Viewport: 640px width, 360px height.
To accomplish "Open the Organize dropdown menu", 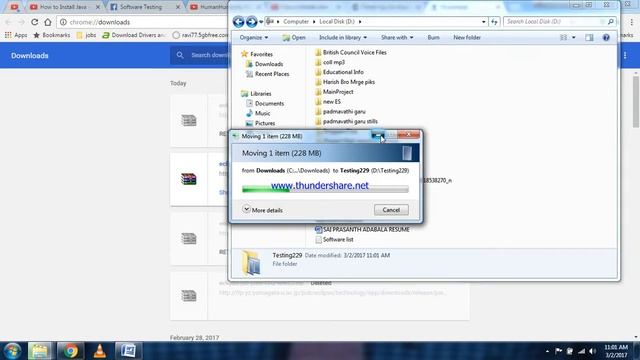I will tap(253, 38).
